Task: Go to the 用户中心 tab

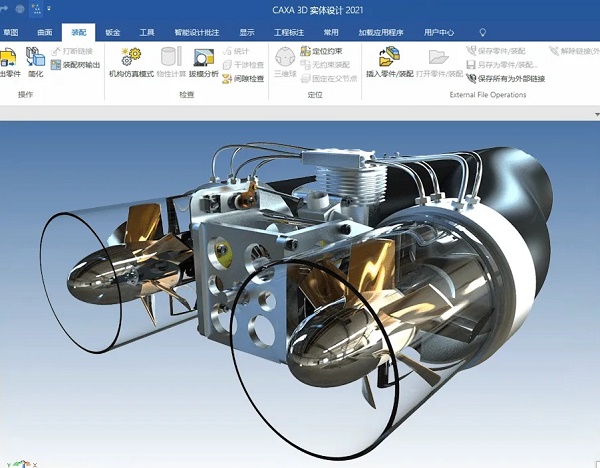Action: tap(436, 32)
